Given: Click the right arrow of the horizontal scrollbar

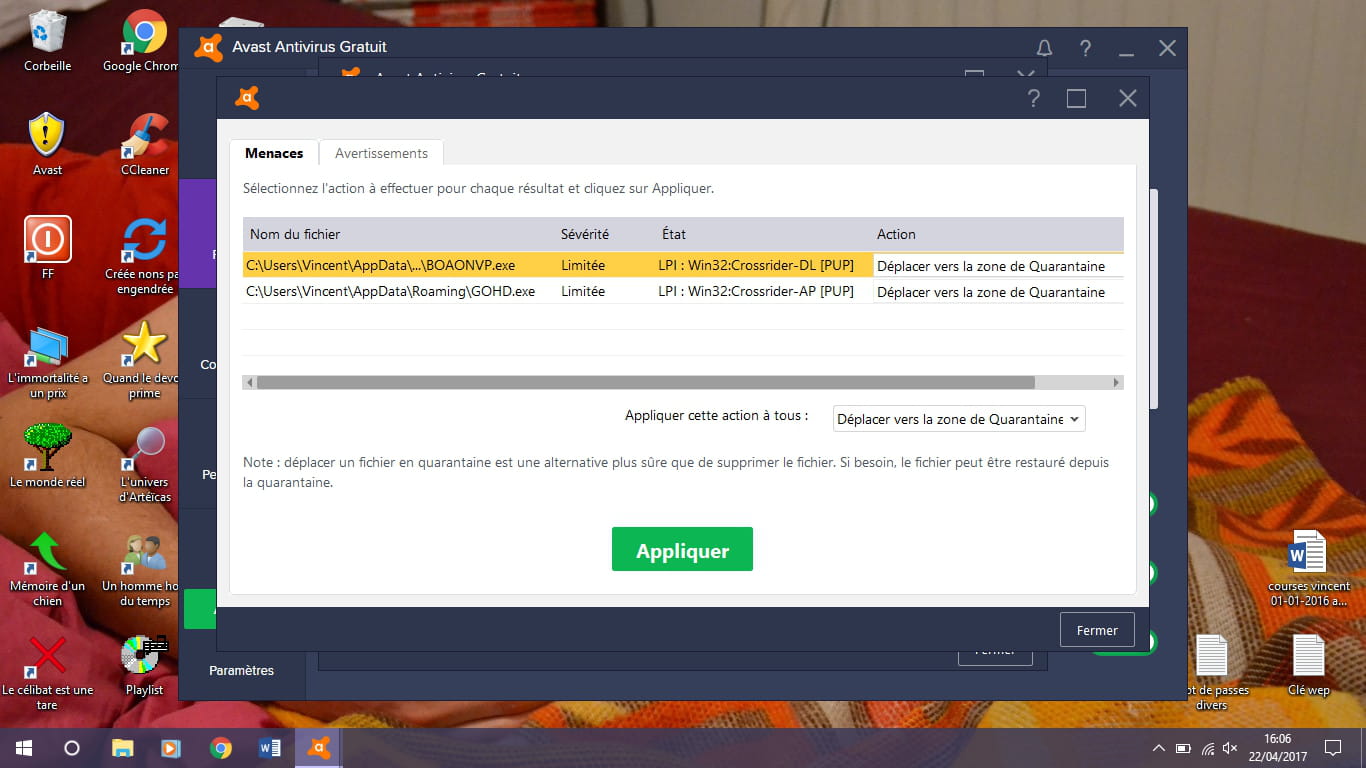Looking at the screenshot, I should point(1116,382).
